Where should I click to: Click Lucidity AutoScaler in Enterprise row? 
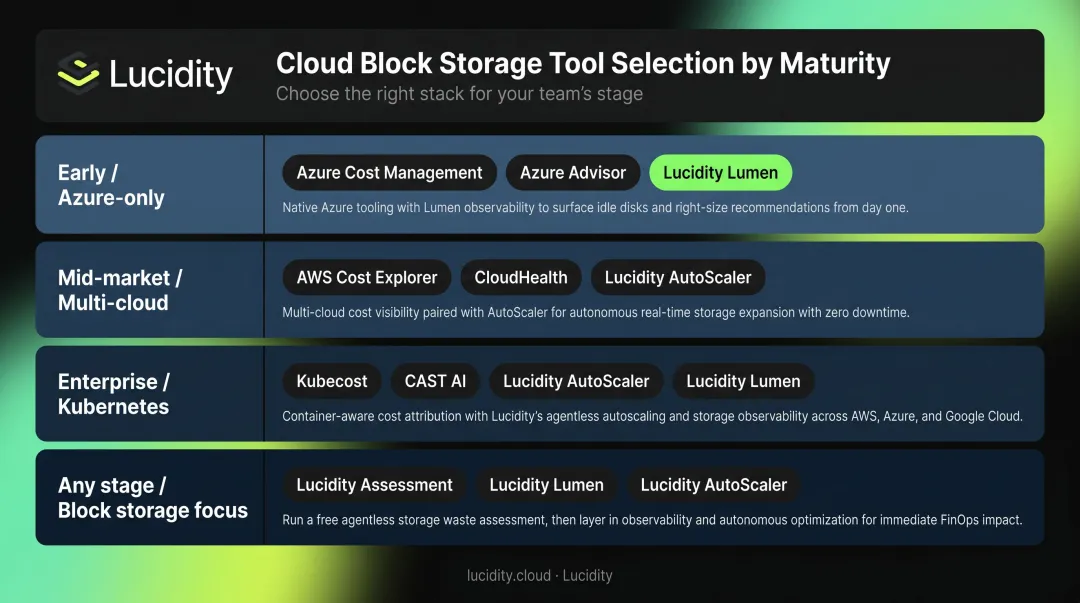tap(576, 381)
